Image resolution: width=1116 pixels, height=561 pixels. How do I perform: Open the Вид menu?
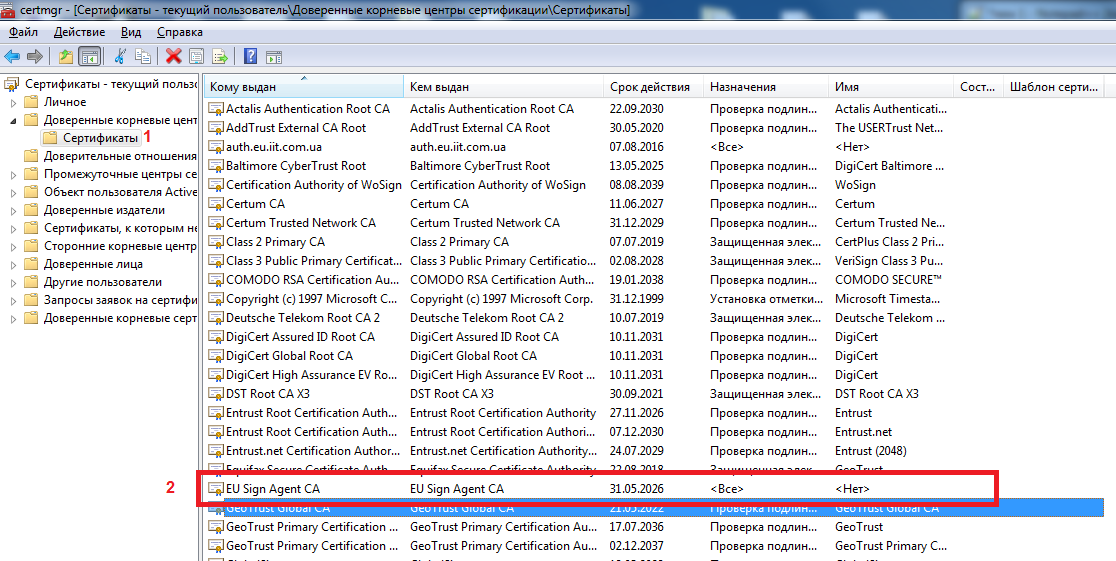(131, 32)
